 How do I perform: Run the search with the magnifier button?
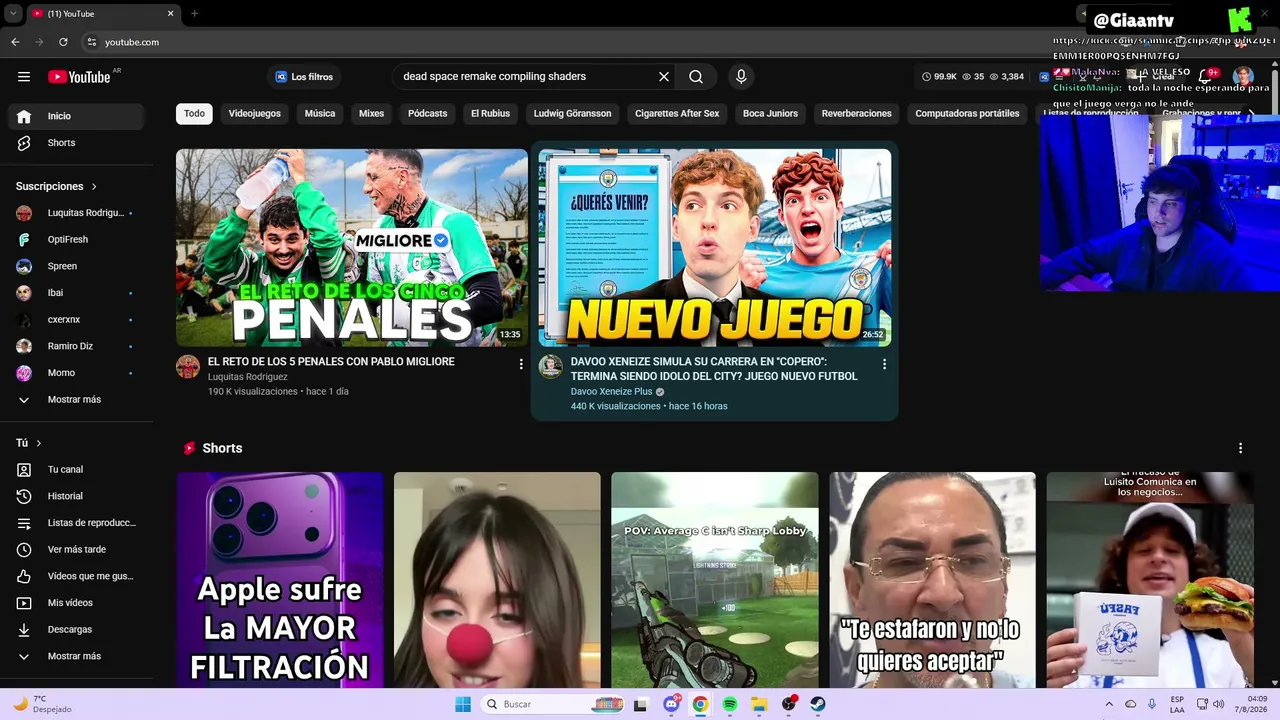(x=696, y=77)
